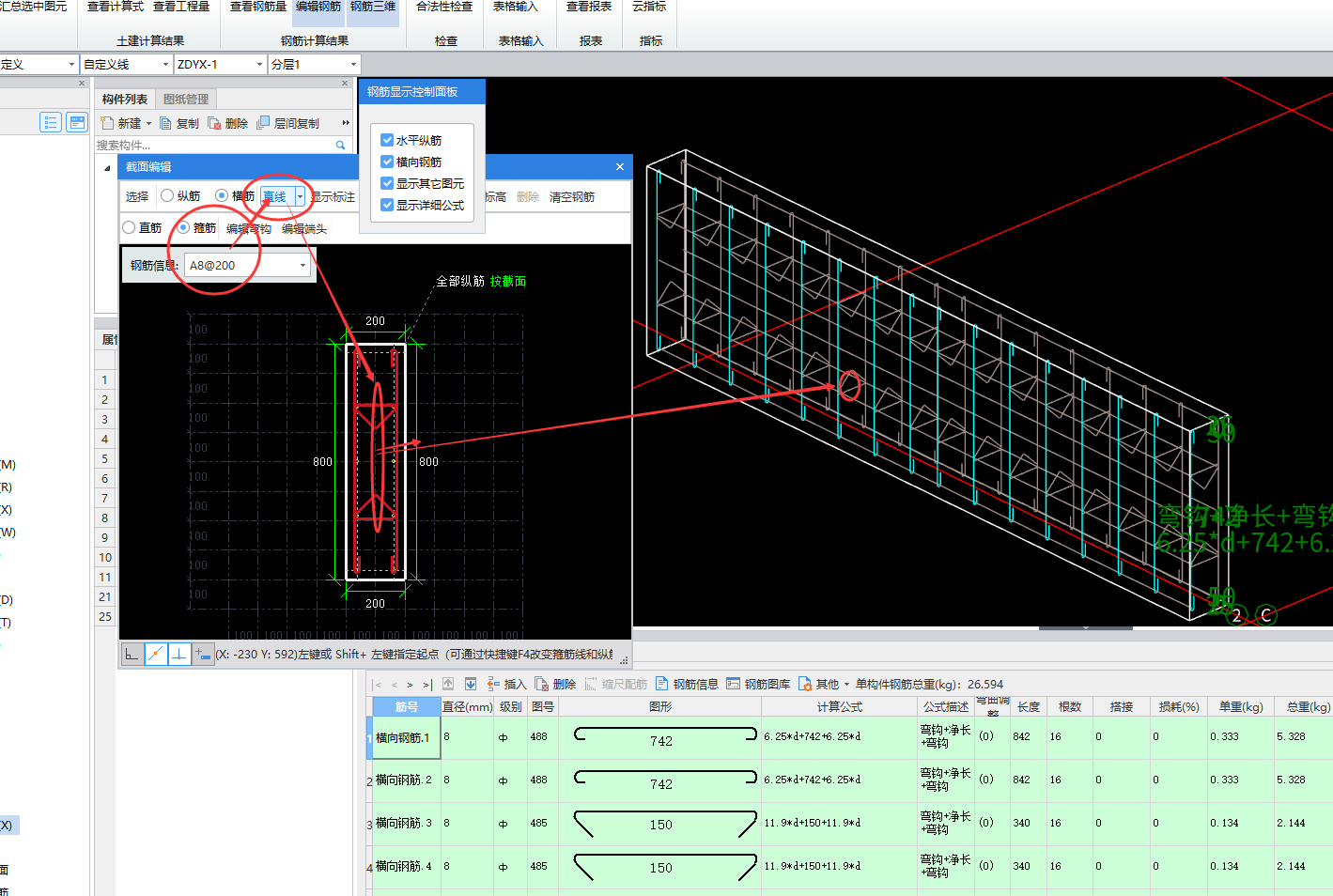
Task: Click 编辑钢筋 ribbon item
Action: [318, 7]
